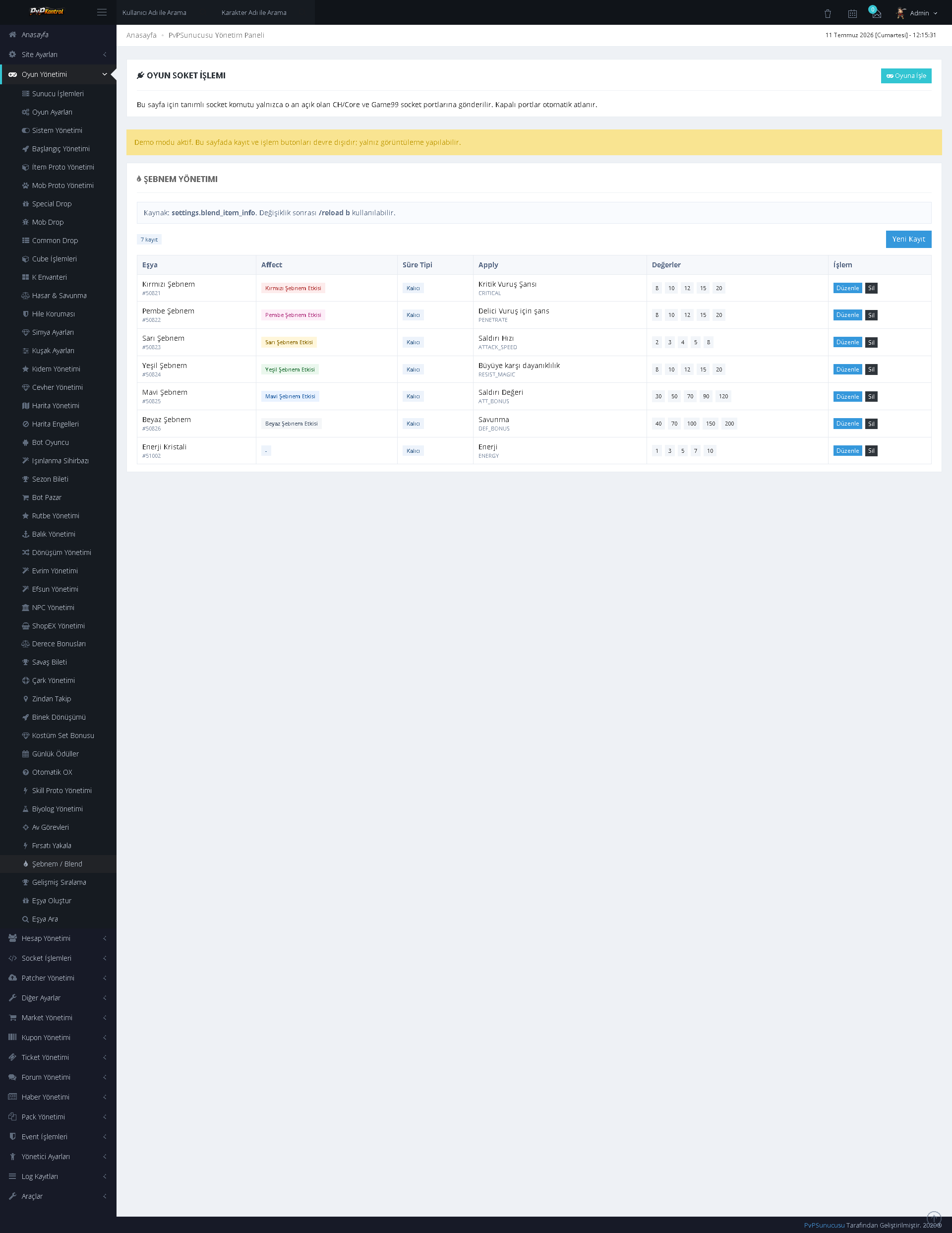Click the Sarı Şebnem Etkisi yellow tag
This screenshot has height=1233, width=952.
click(289, 342)
